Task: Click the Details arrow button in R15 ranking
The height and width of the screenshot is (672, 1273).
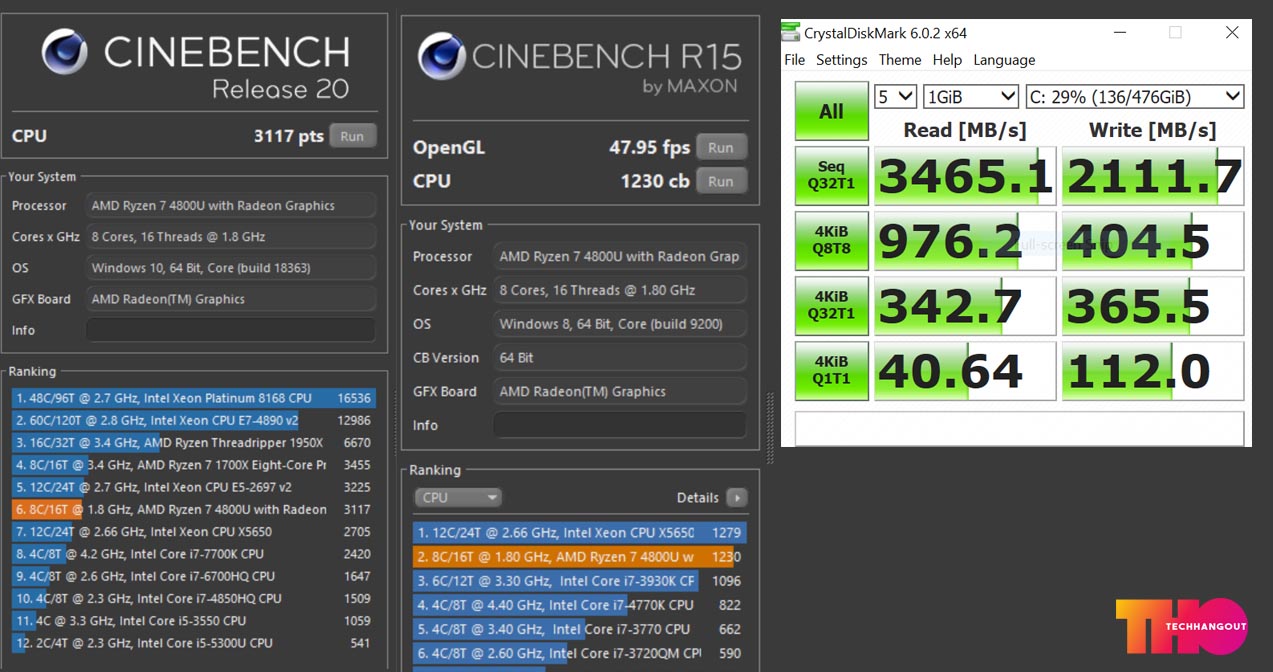Action: tap(737, 497)
